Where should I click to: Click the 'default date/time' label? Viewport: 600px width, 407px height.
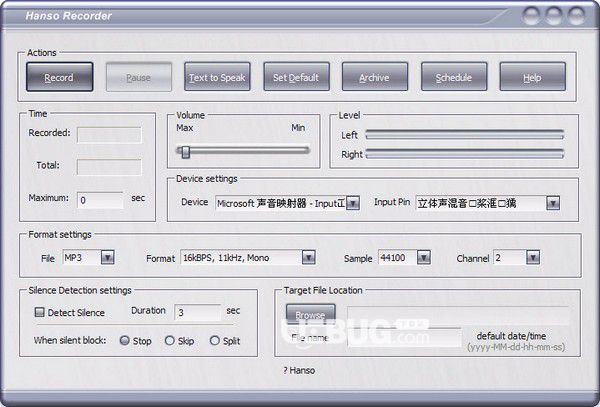[x=511, y=336]
